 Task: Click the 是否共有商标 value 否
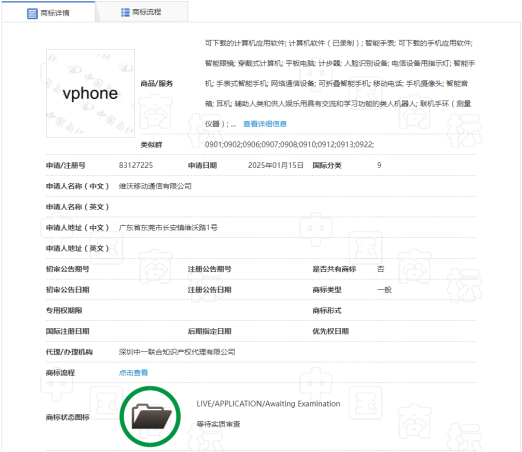(380, 269)
